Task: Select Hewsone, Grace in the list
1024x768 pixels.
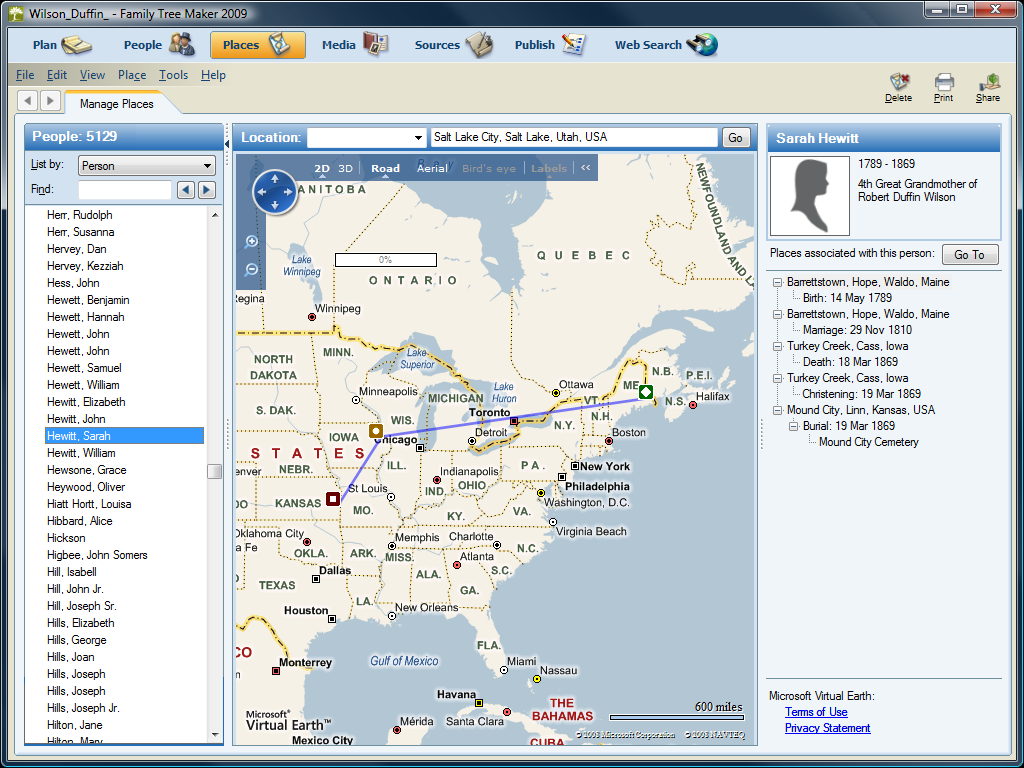Action: pyautogui.click(x=87, y=470)
